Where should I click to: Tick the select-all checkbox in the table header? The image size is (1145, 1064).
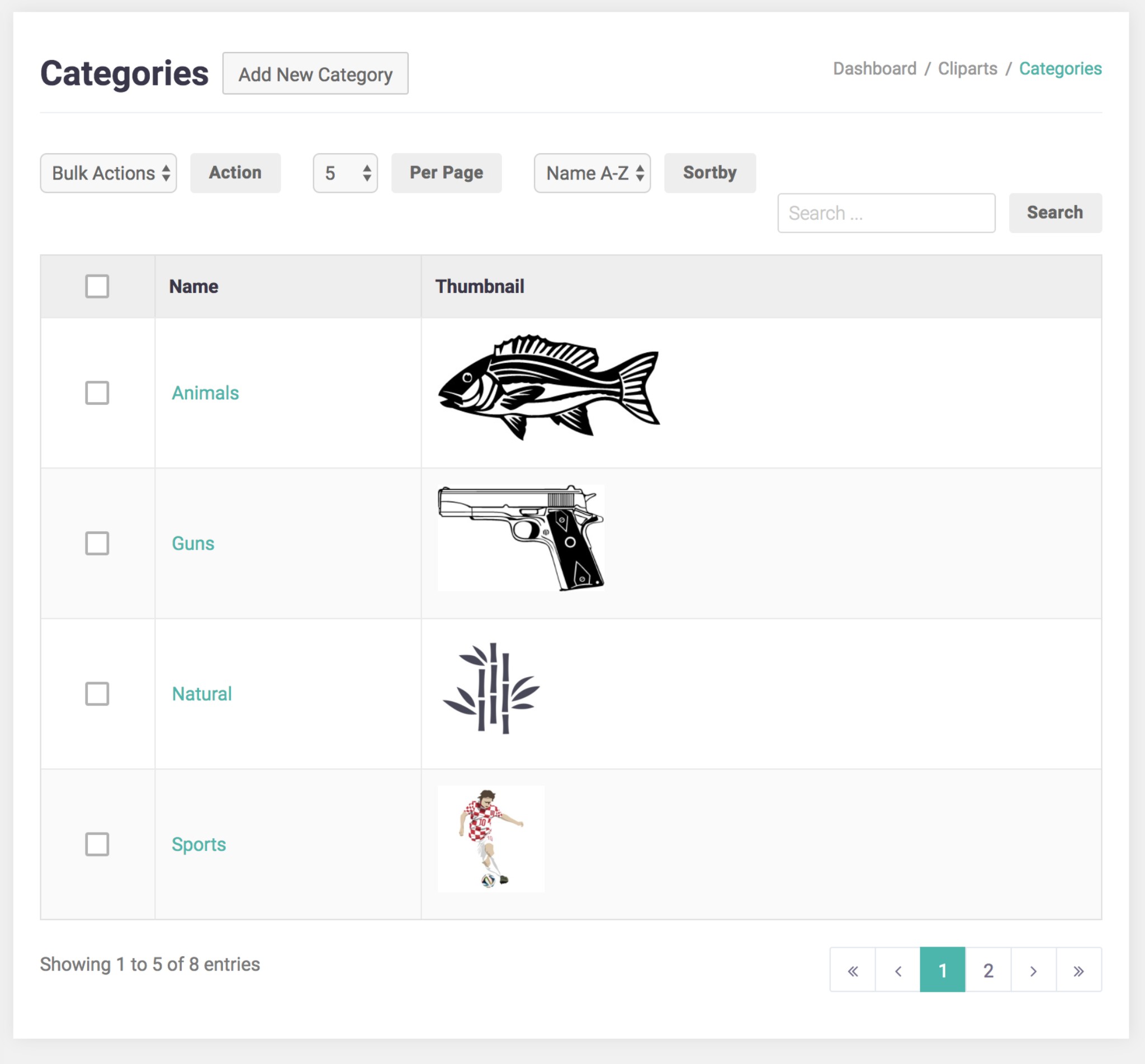(97, 286)
